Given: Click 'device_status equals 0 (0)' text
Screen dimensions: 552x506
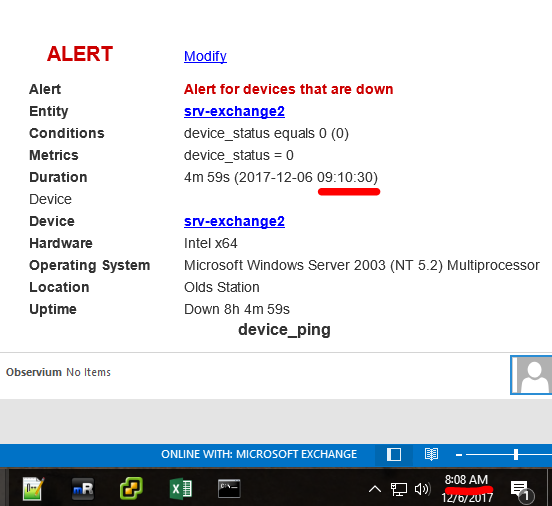Looking at the screenshot, I should click(x=266, y=133).
